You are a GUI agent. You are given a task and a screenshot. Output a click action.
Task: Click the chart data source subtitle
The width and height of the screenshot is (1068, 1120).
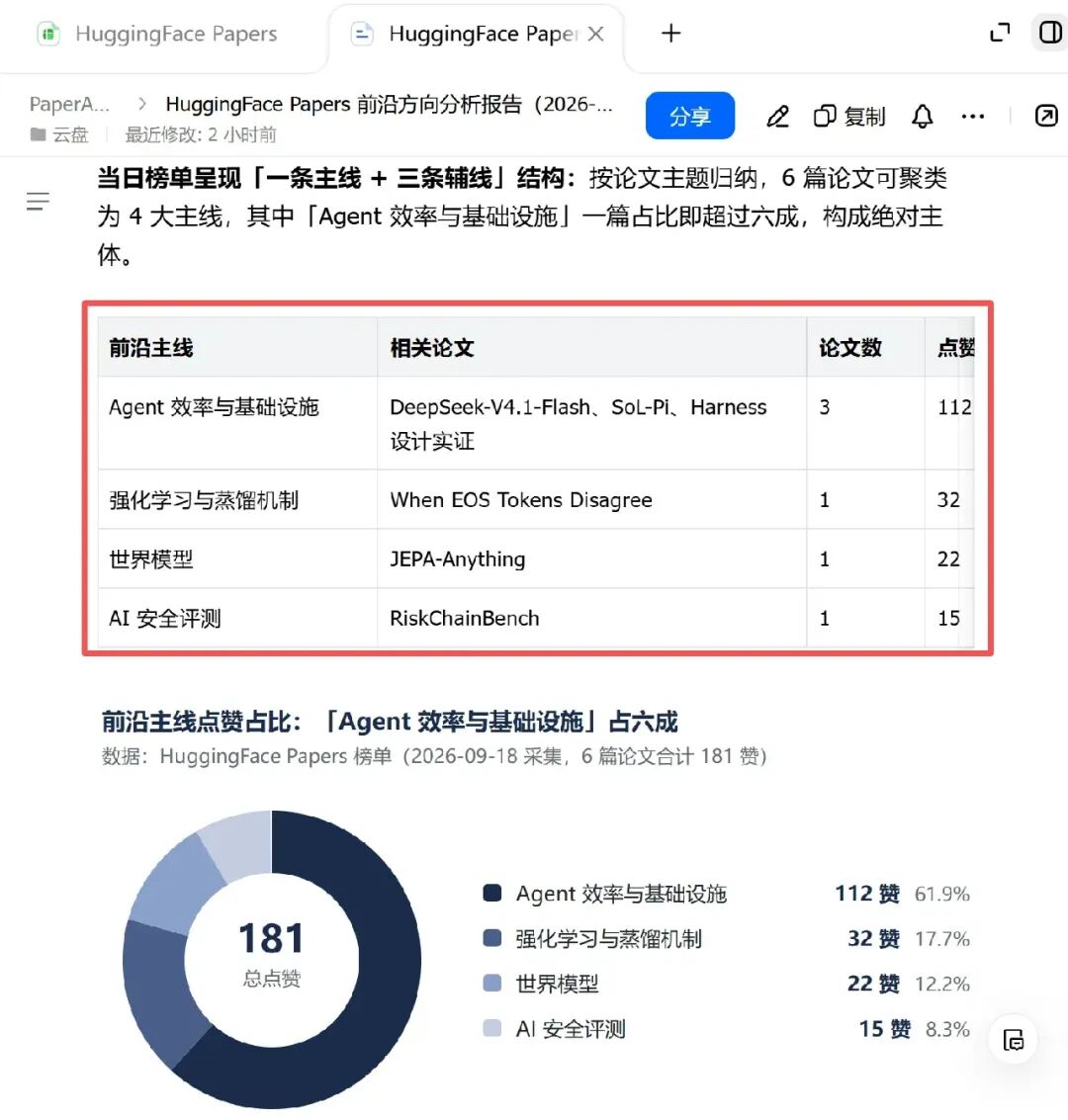tap(434, 755)
